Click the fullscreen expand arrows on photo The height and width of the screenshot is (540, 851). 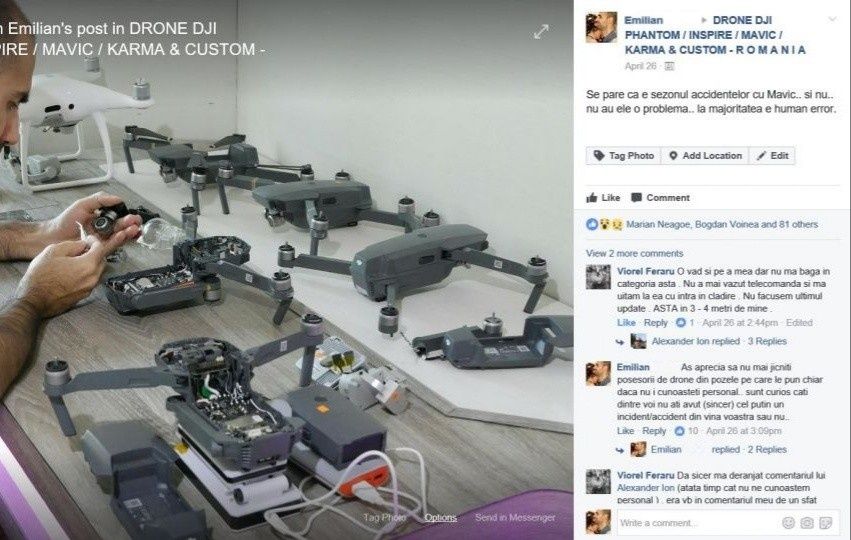(x=541, y=31)
